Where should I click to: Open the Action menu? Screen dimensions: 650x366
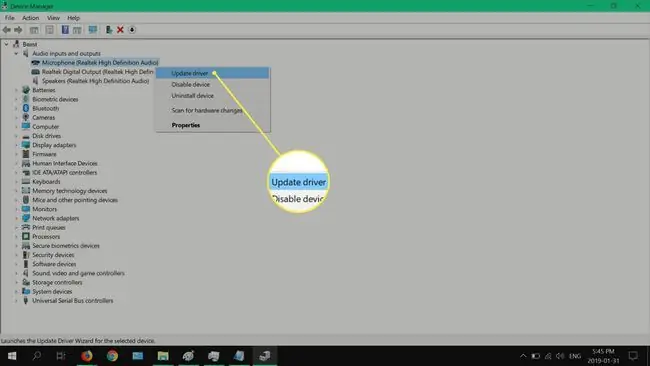pos(30,18)
